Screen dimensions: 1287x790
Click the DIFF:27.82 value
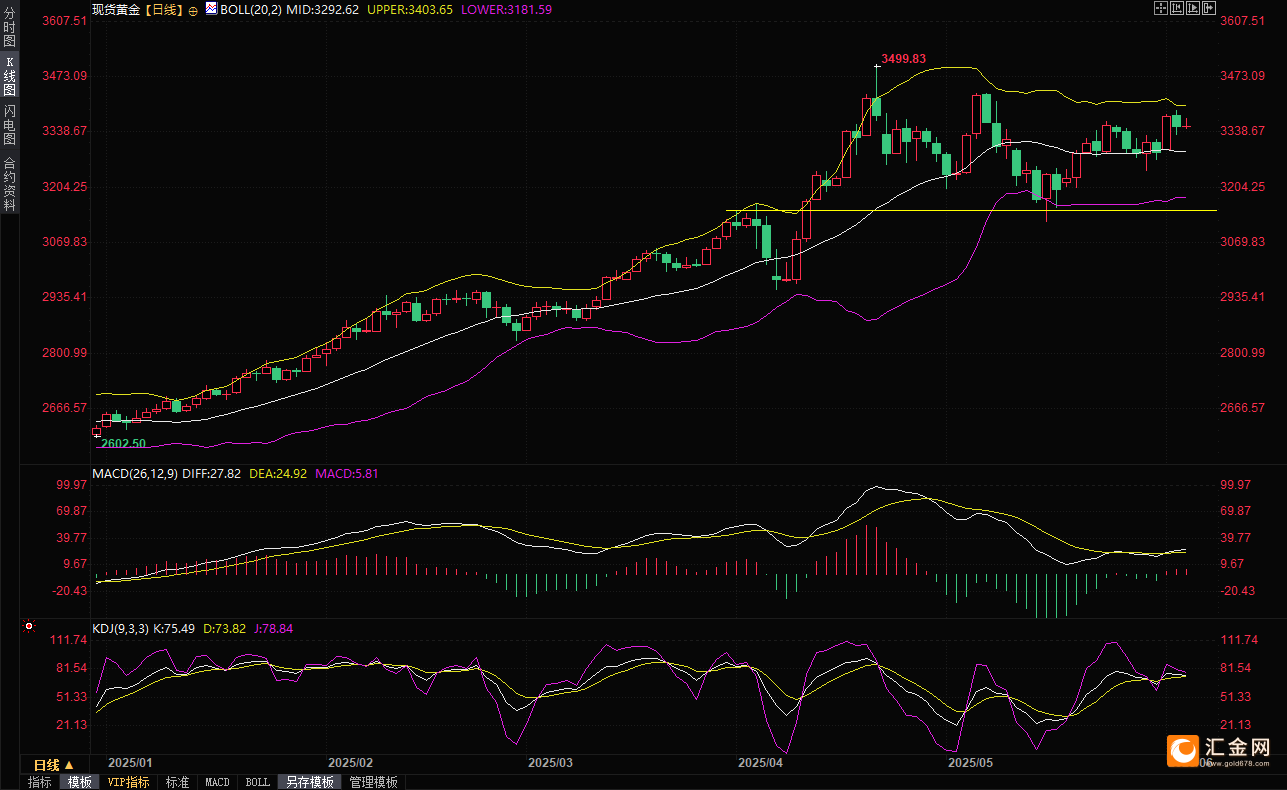point(212,474)
